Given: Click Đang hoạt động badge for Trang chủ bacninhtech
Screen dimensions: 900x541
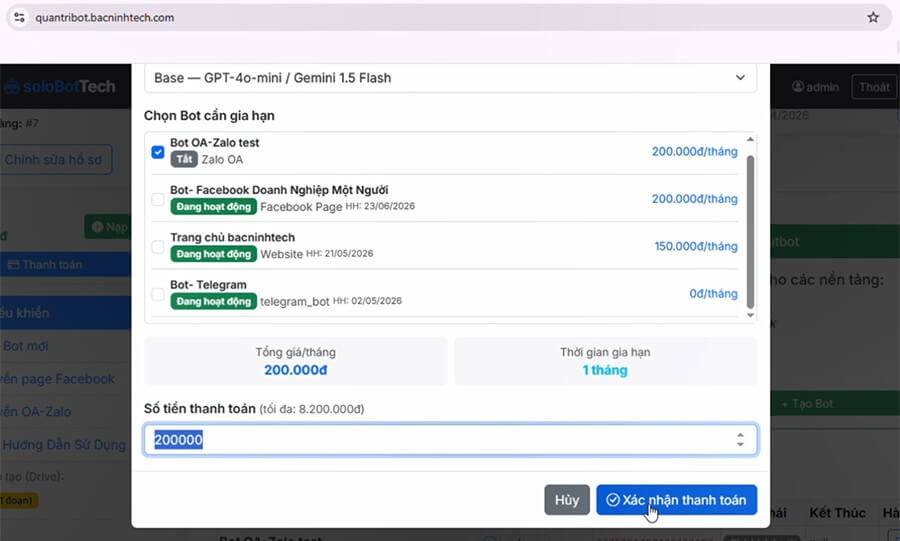Looking at the screenshot, I should pyautogui.click(x=214, y=254).
